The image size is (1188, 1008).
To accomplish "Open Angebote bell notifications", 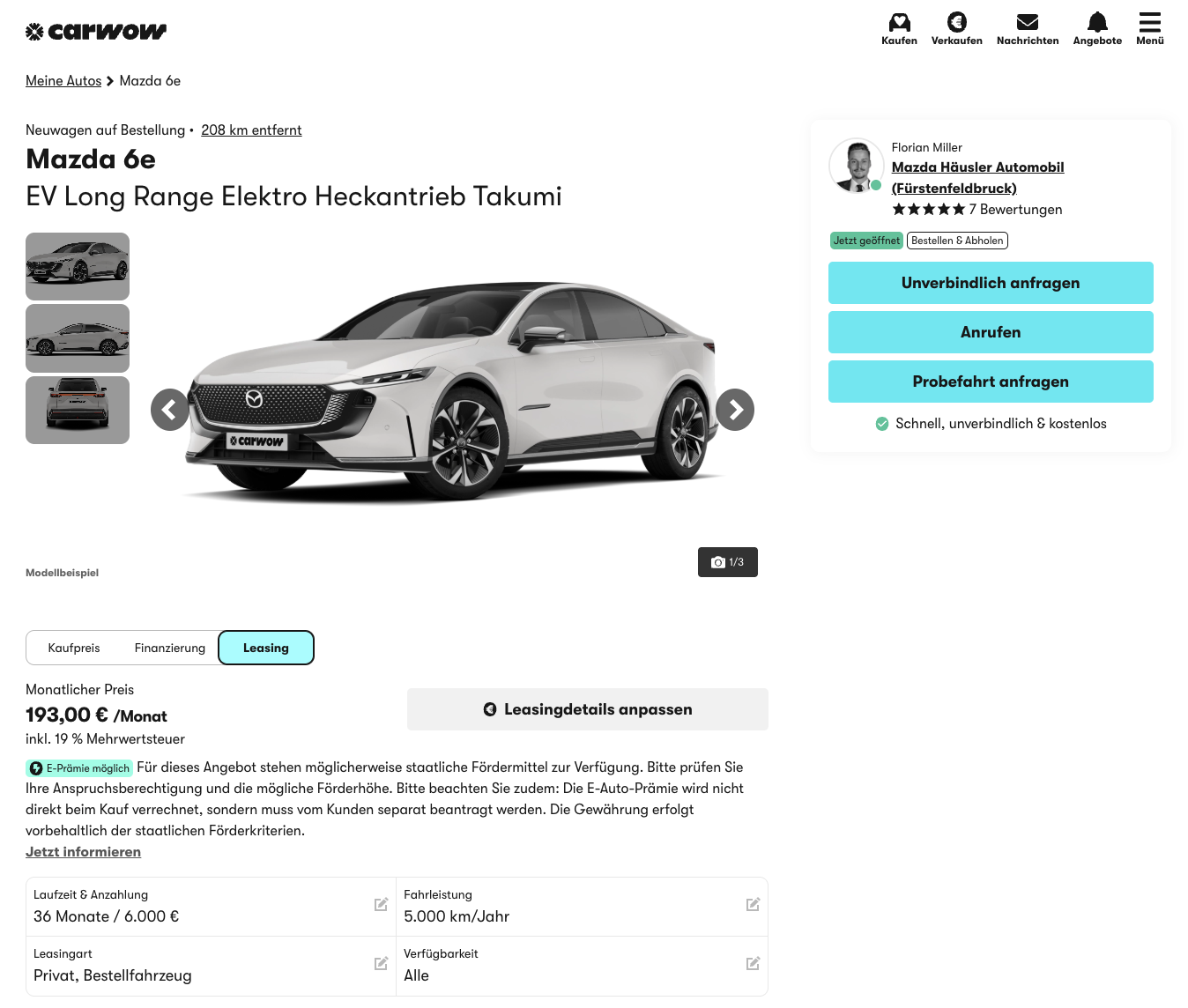I will point(1097,23).
